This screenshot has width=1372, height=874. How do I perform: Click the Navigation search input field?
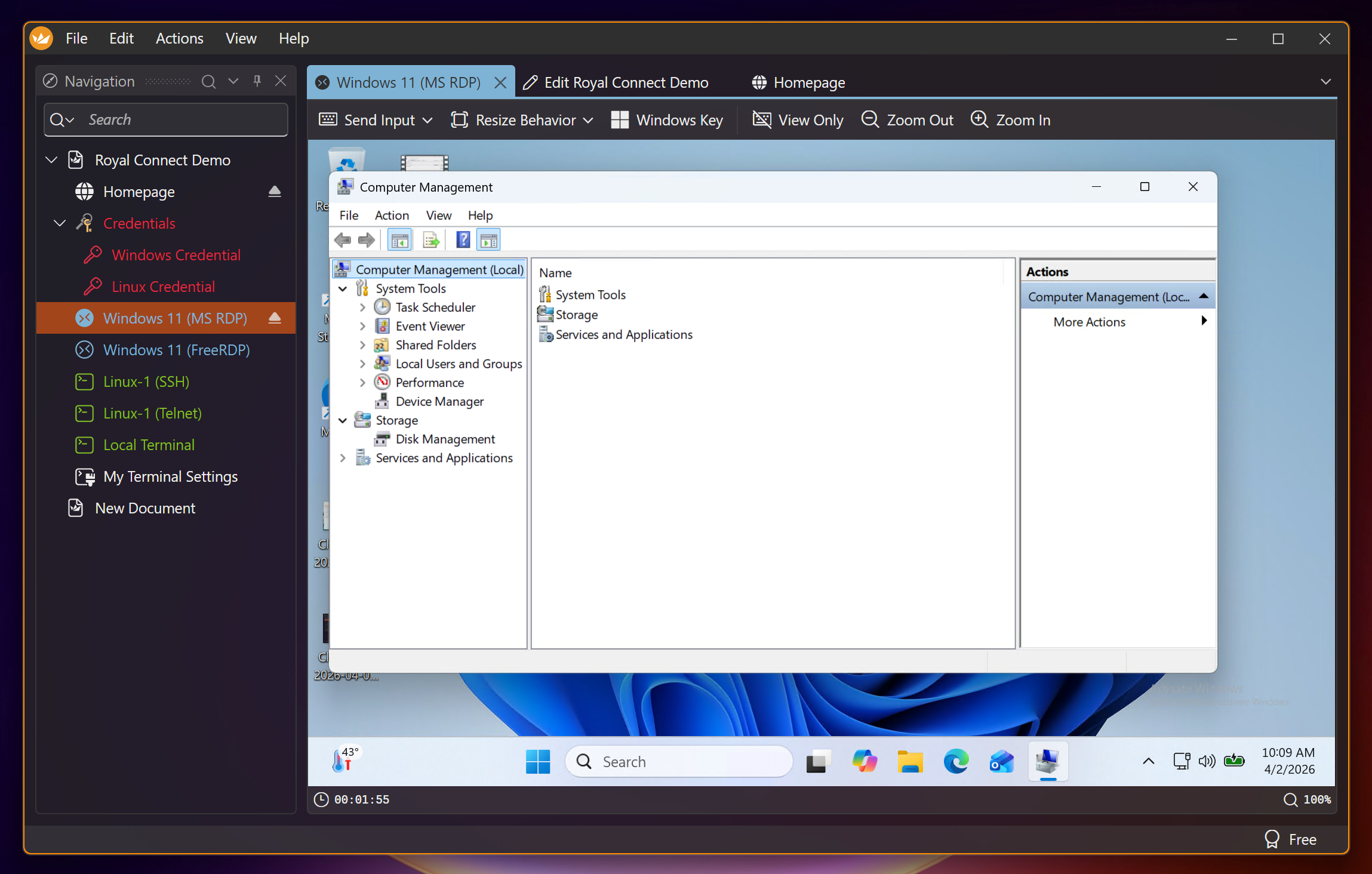(x=179, y=119)
